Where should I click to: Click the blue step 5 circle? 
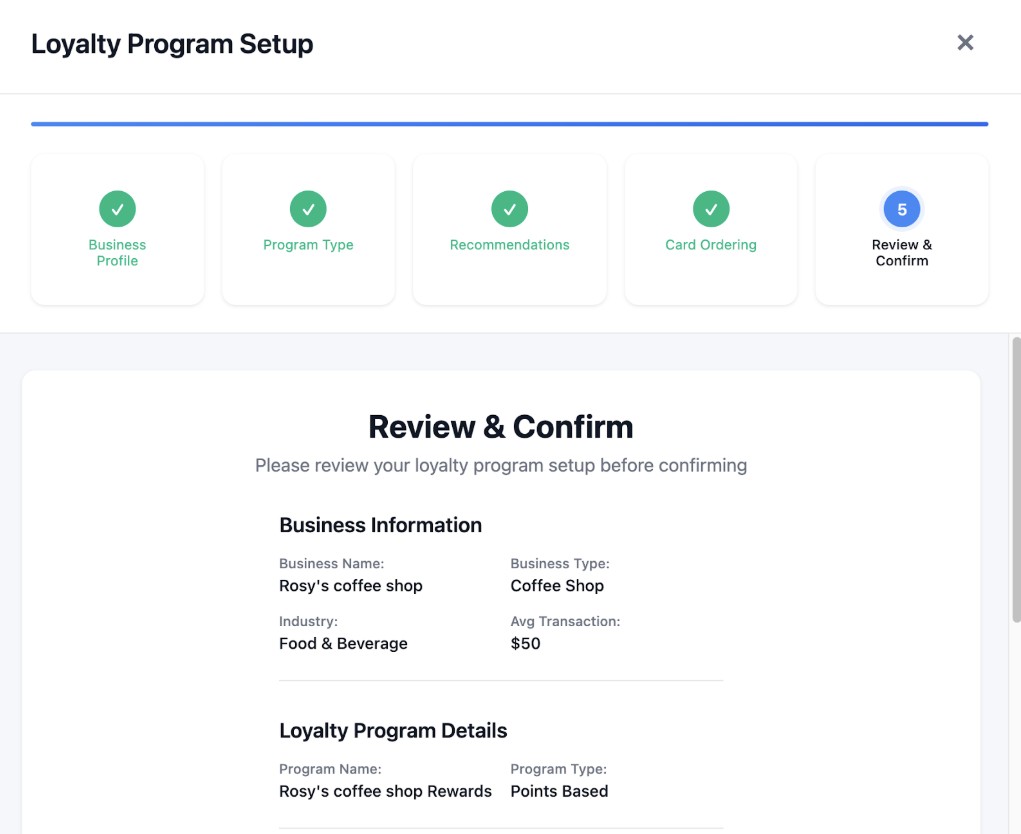(x=902, y=209)
